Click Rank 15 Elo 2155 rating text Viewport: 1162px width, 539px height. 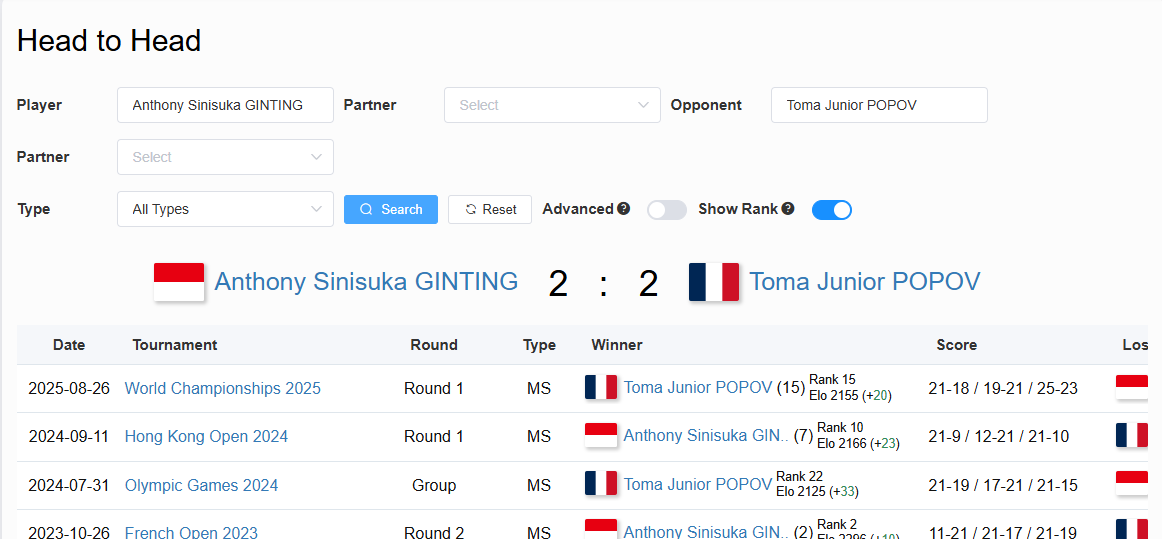click(850, 388)
